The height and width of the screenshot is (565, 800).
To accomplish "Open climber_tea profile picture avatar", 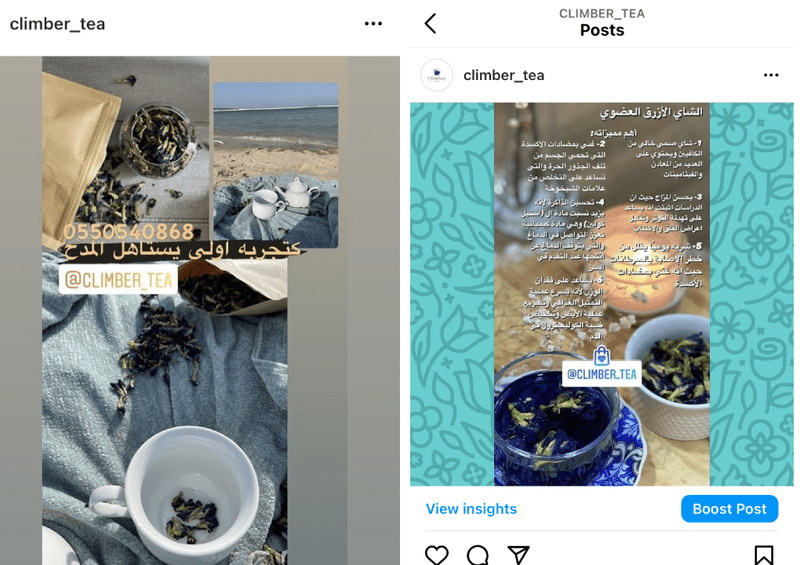I will [437, 75].
